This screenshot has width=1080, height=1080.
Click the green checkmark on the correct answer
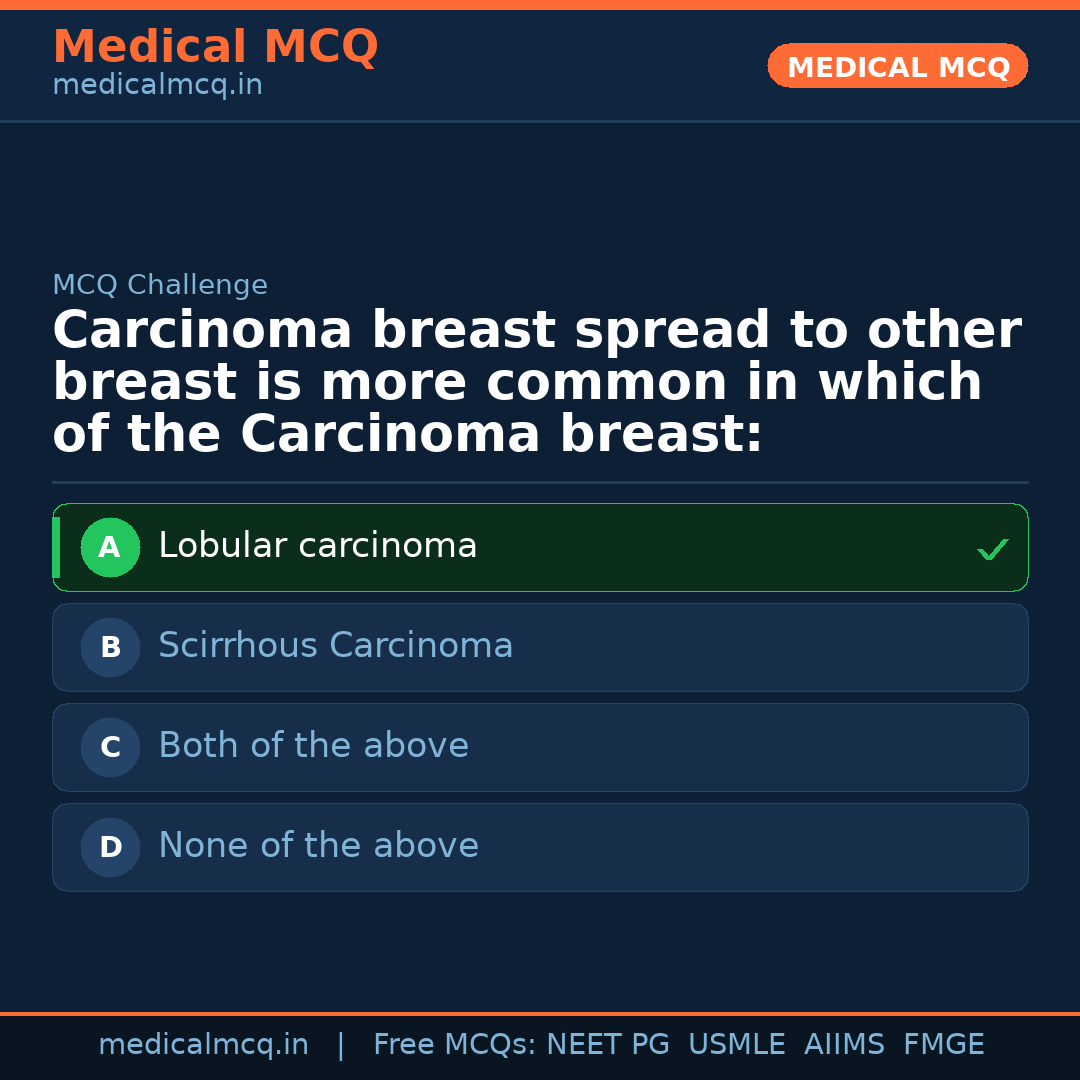[x=992, y=548]
